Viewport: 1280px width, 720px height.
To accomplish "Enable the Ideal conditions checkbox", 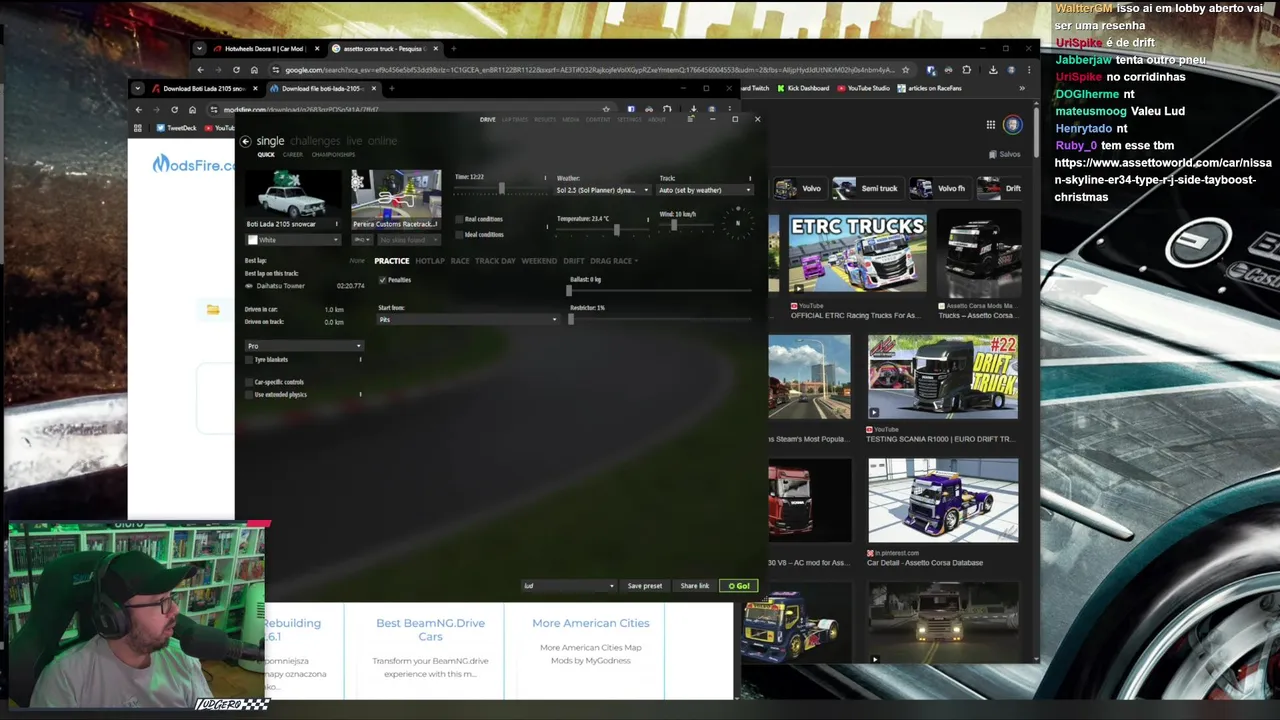I will (460, 234).
